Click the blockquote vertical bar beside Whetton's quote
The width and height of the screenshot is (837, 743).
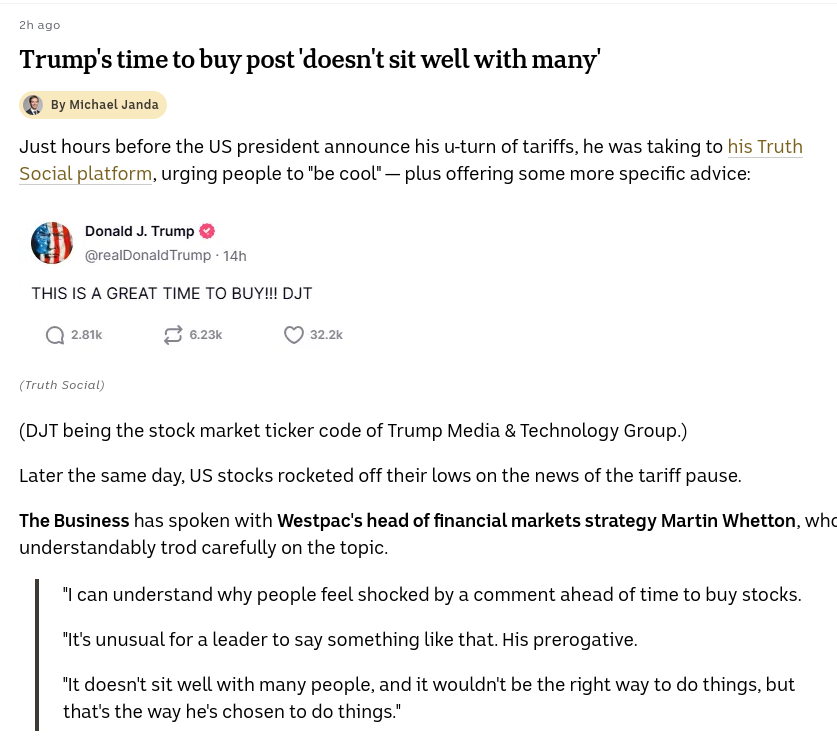pos(37,655)
